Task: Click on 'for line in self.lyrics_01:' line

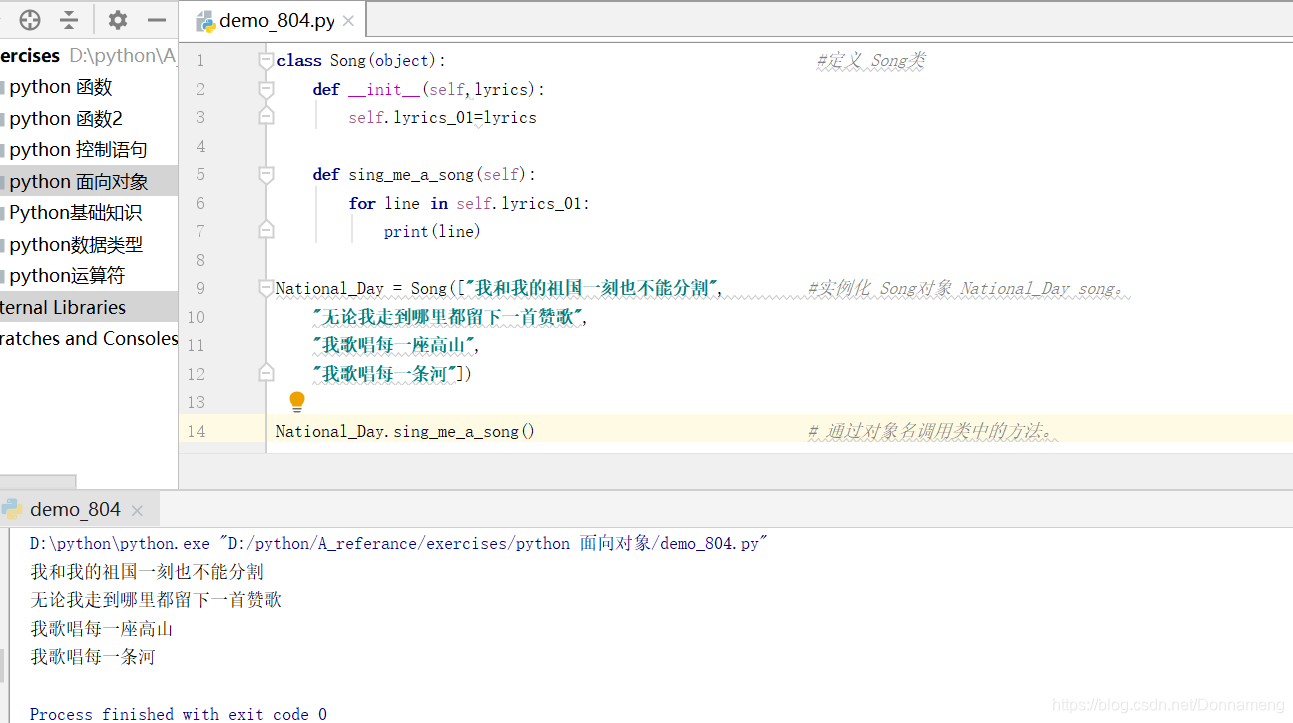Action: coord(469,203)
